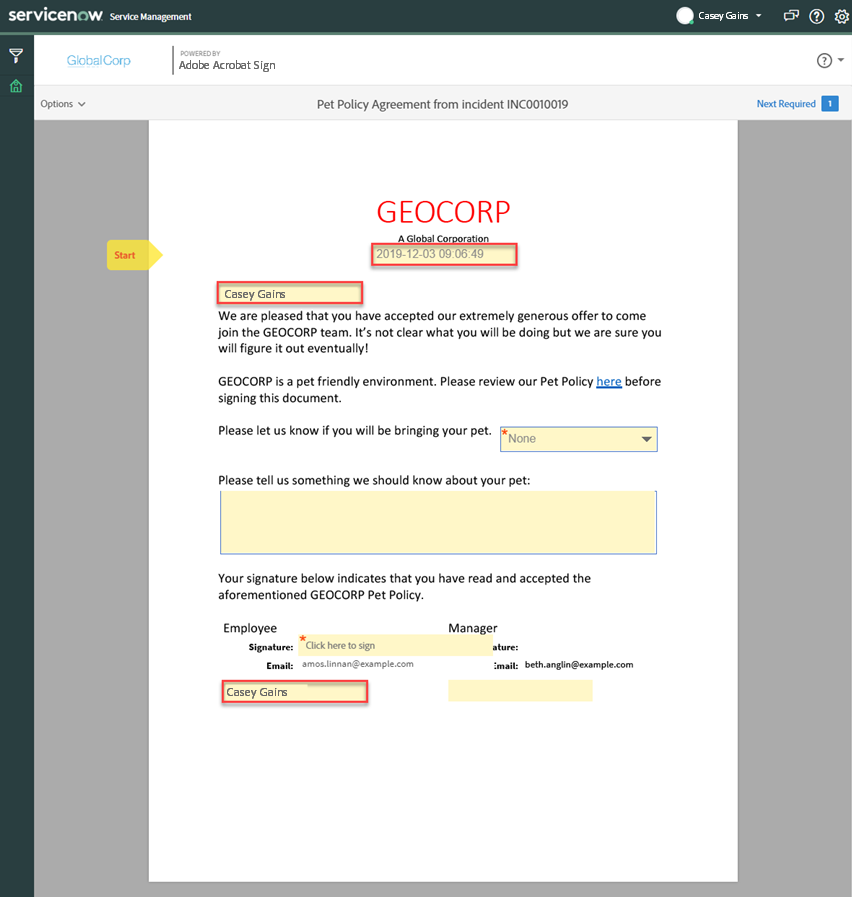Open the filter navigator in the sidebar
The height and width of the screenshot is (897, 852).
pos(16,56)
